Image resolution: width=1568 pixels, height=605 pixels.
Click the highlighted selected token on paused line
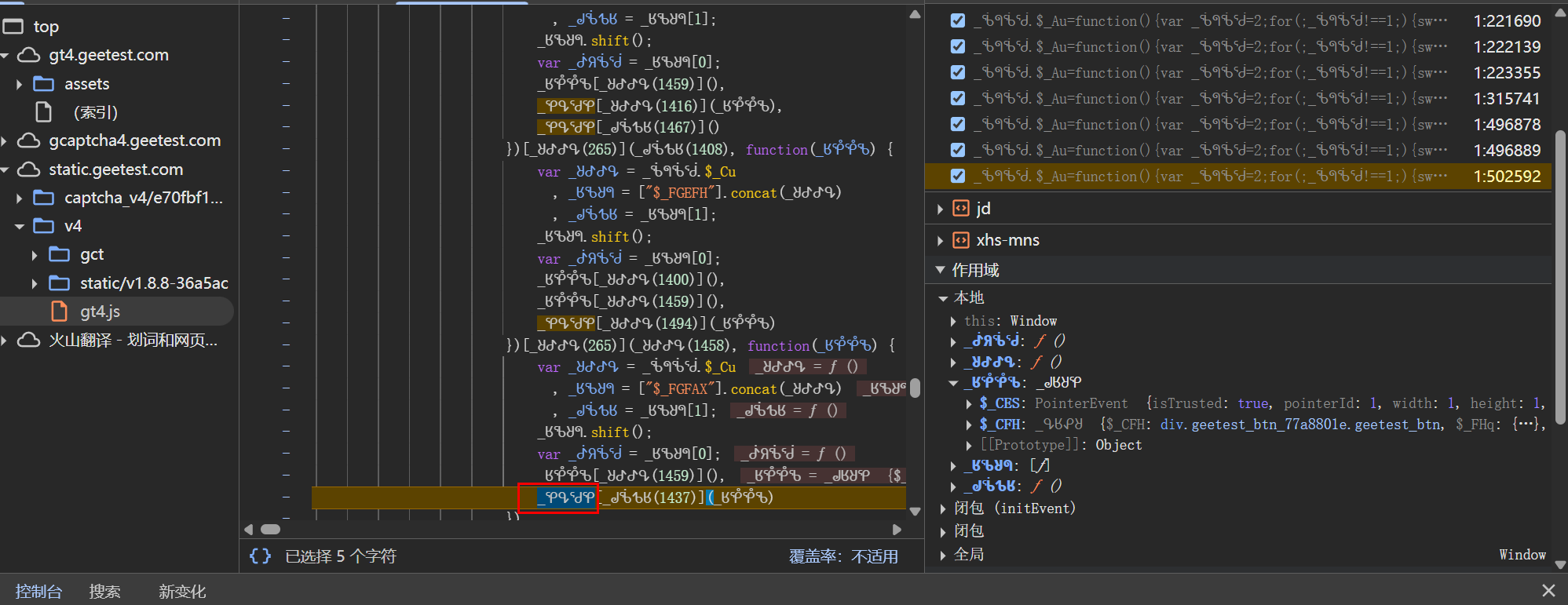(567, 497)
